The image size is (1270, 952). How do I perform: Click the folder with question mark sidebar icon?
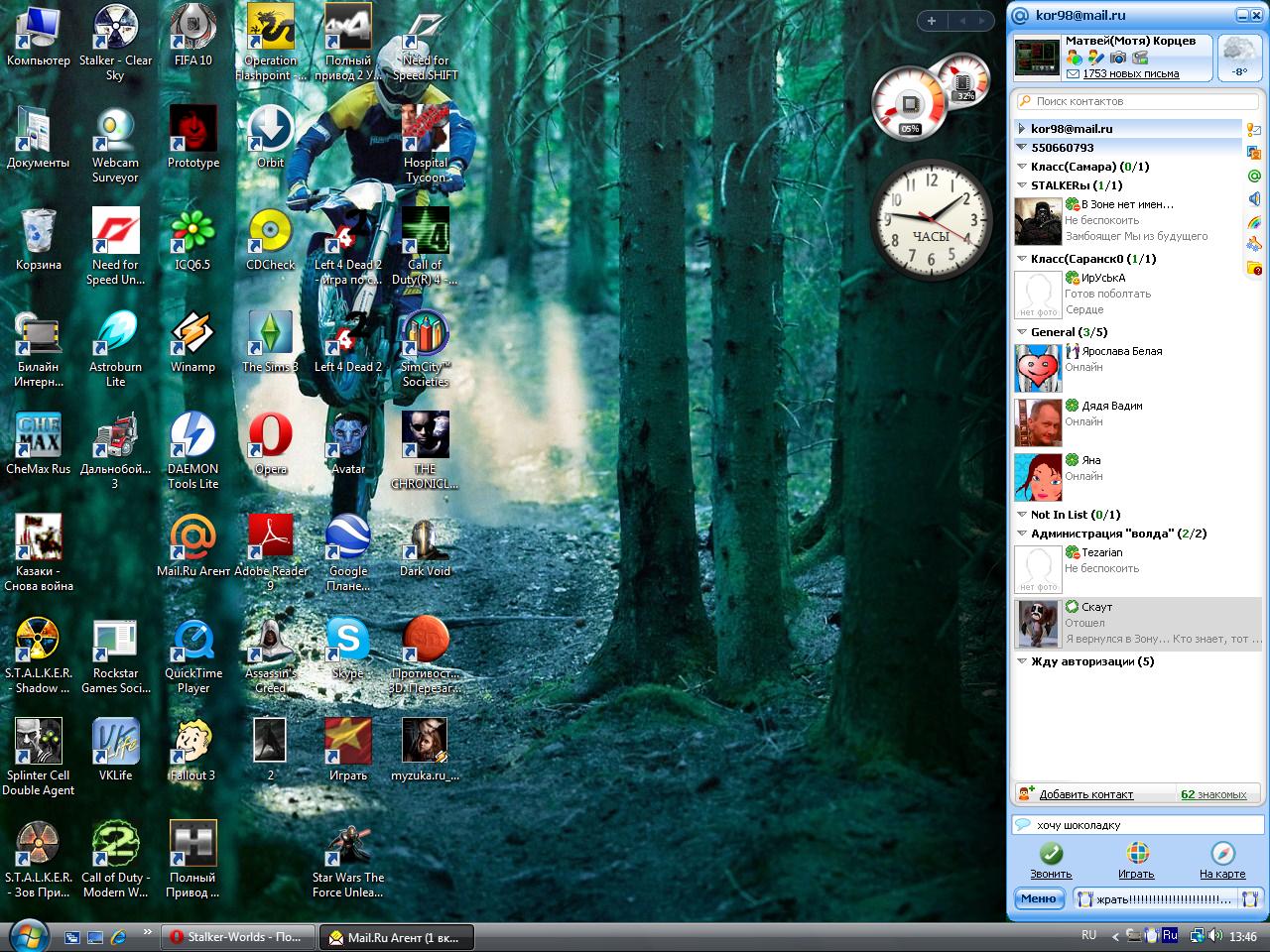click(1254, 268)
